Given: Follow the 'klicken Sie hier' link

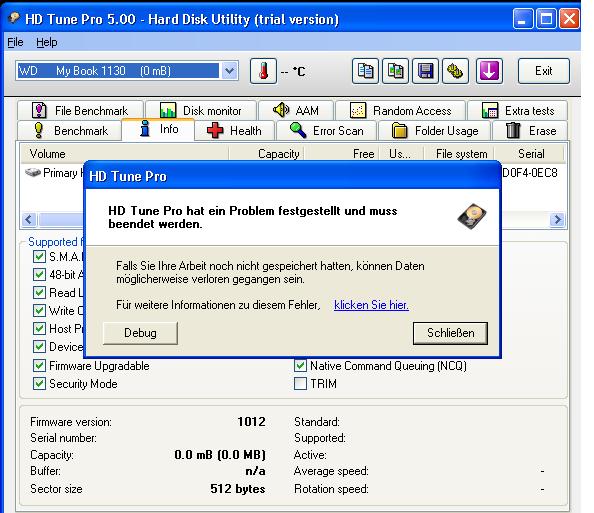Looking at the screenshot, I should 371,305.
